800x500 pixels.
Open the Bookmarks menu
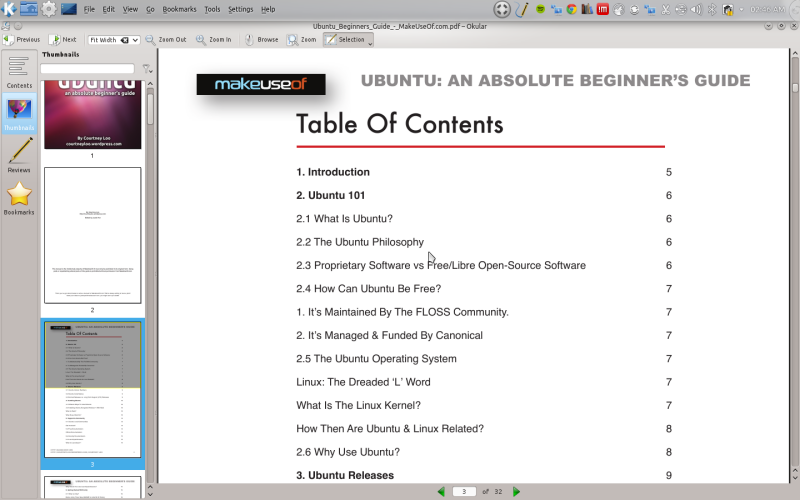pyautogui.click(x=179, y=9)
